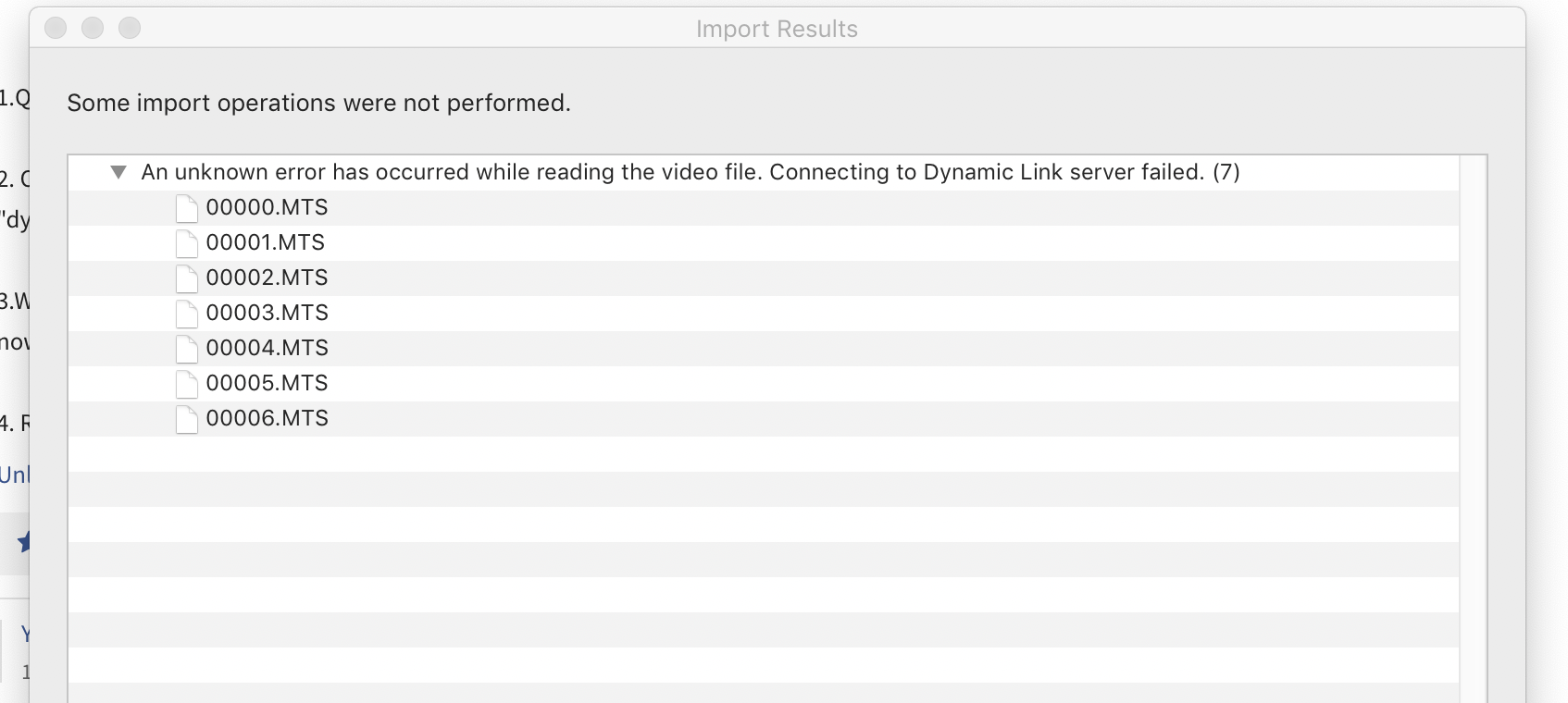Click the document icon beside 00003.MTS
Image resolution: width=1568 pixels, height=703 pixels.
(x=186, y=314)
